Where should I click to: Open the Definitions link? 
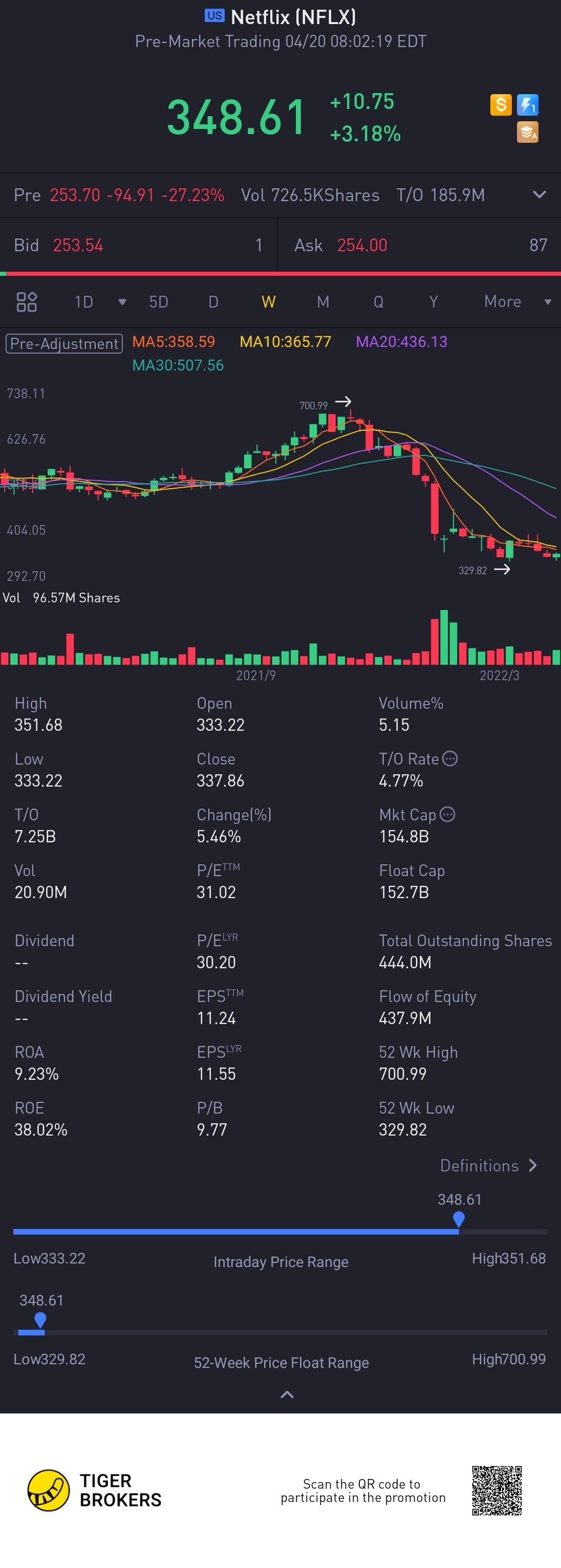(488, 1166)
